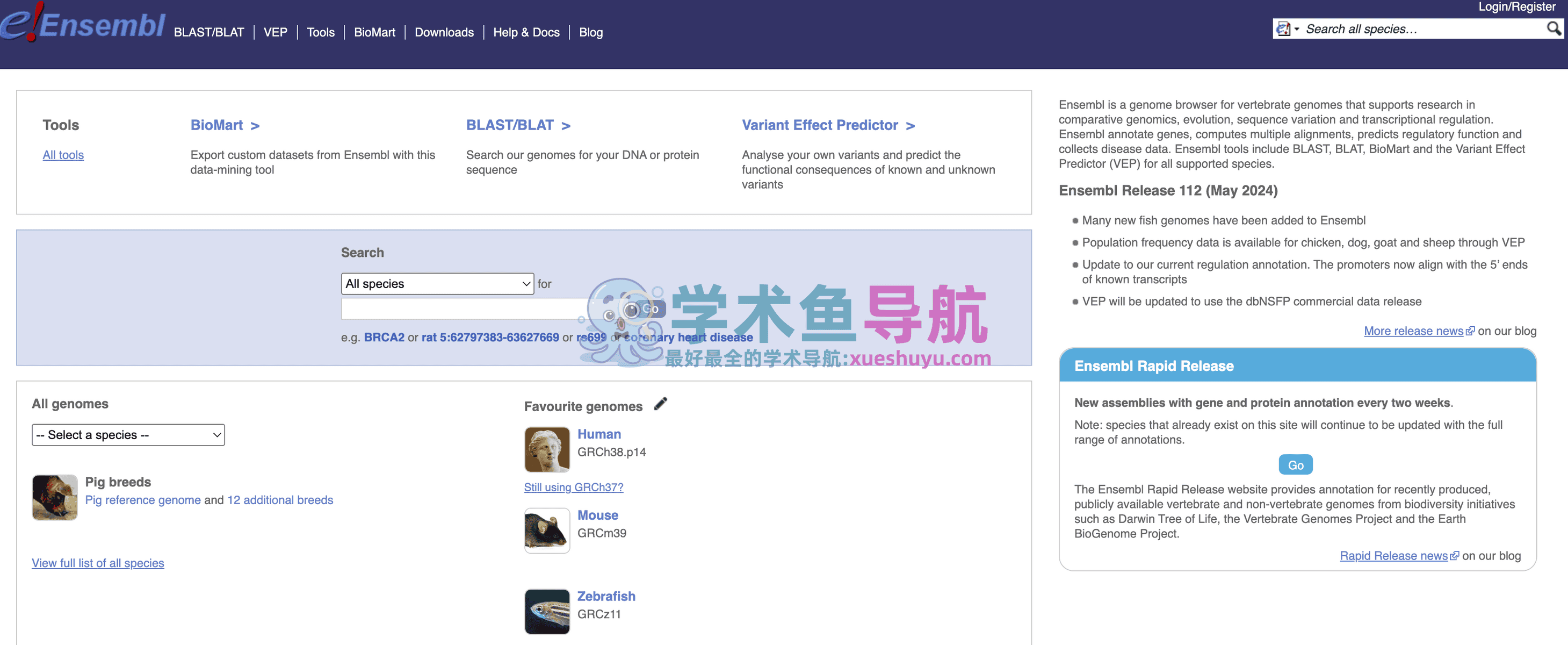The image size is (1568, 645).
Task: Click the Ensembl logo in the header
Action: point(83,24)
